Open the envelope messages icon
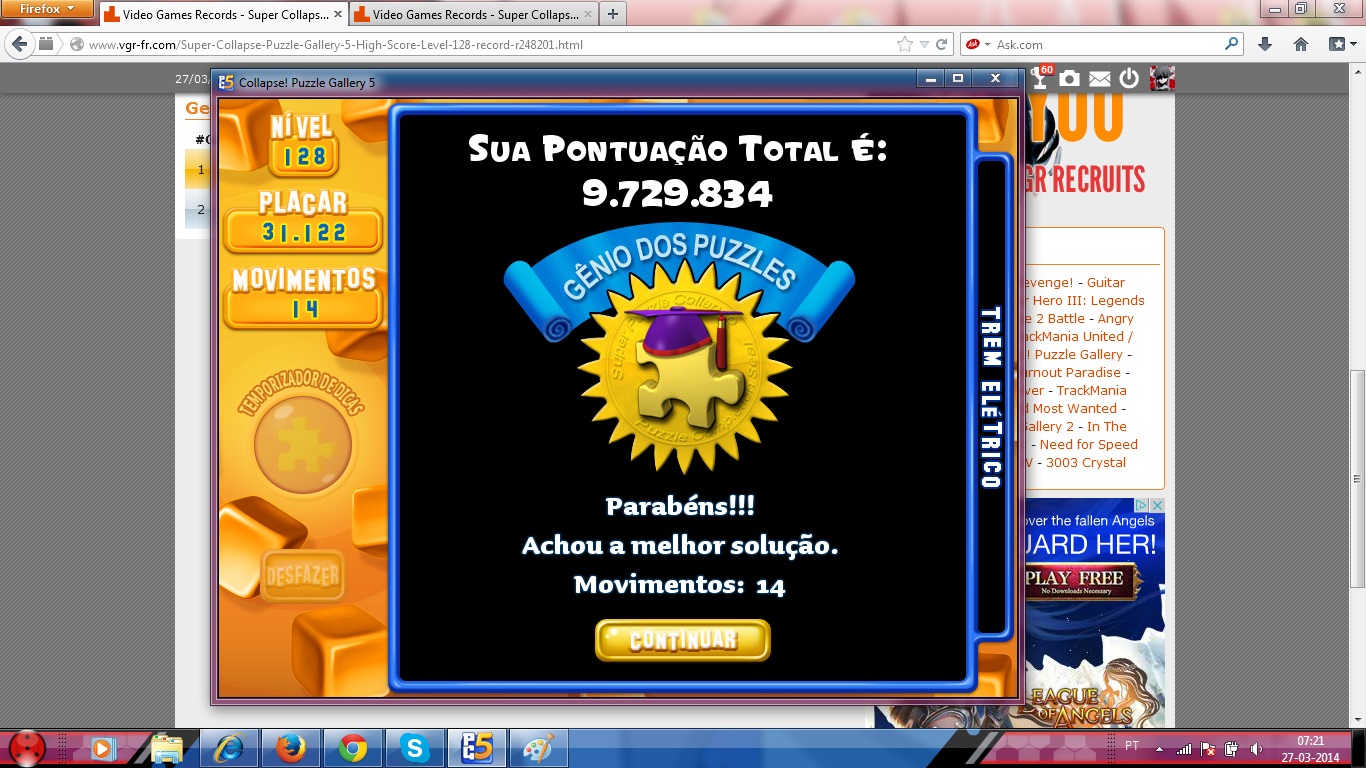Image resolution: width=1366 pixels, height=768 pixels. [x=1100, y=78]
